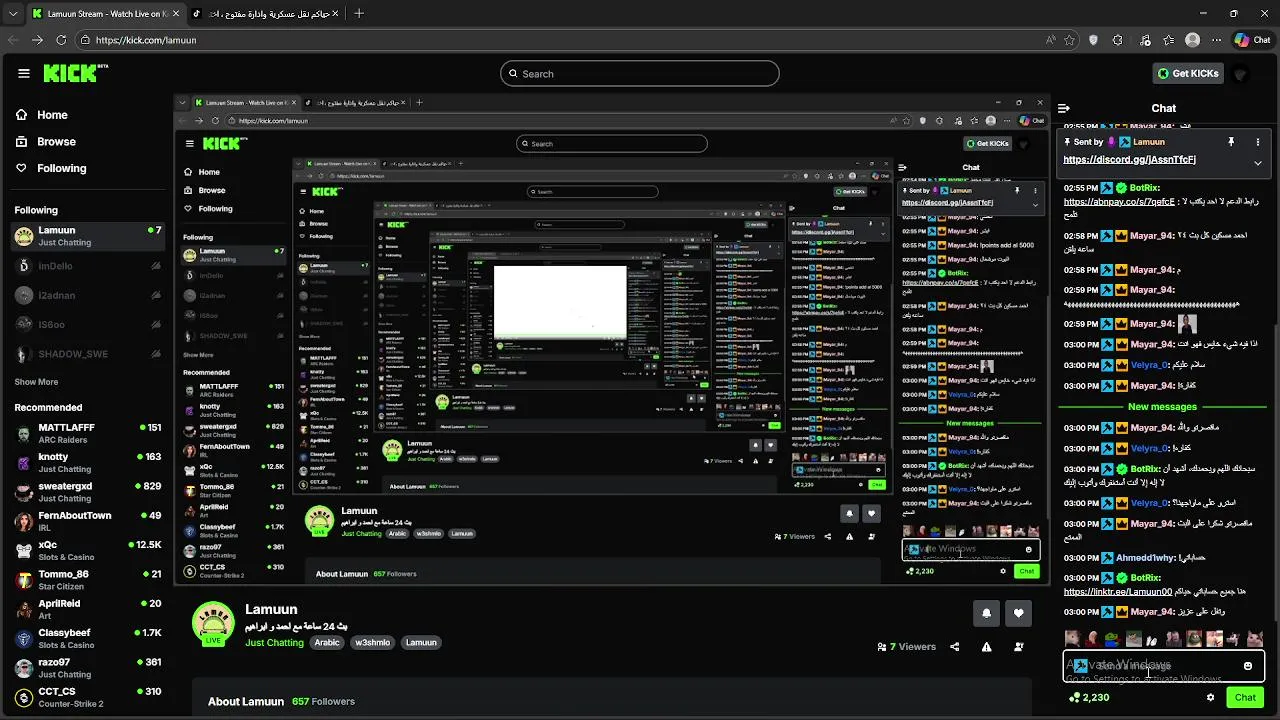Open sweatergxd recommended channel
Viewport: 1280px width, 720px height.
87,492
